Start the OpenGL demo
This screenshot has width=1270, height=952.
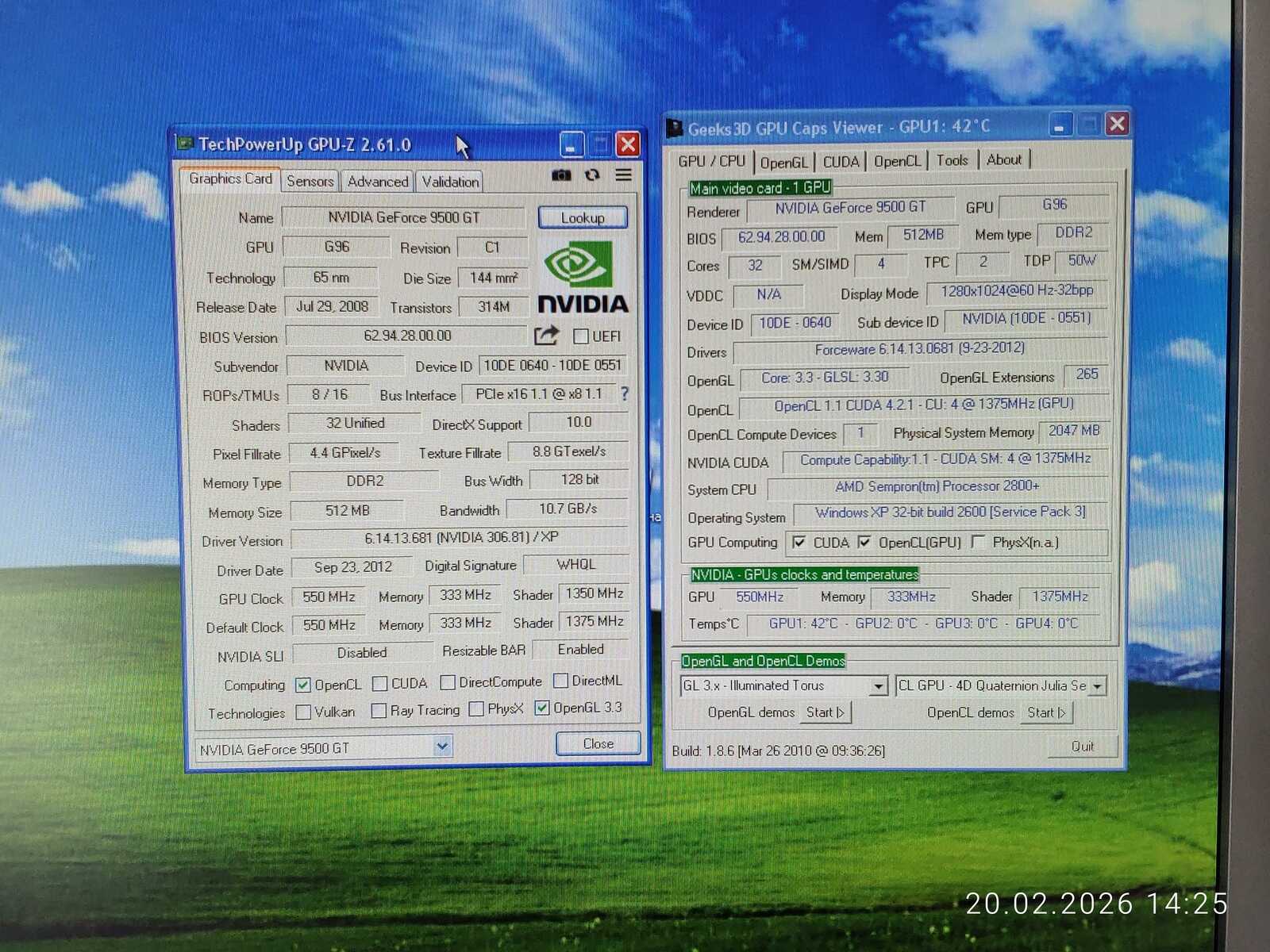[x=825, y=712]
